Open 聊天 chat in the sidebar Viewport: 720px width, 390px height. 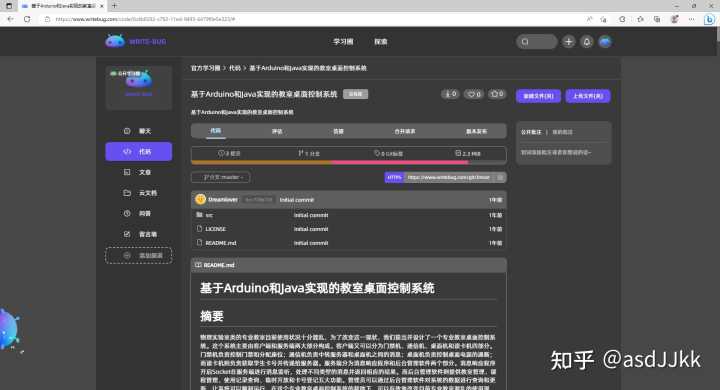pos(139,131)
